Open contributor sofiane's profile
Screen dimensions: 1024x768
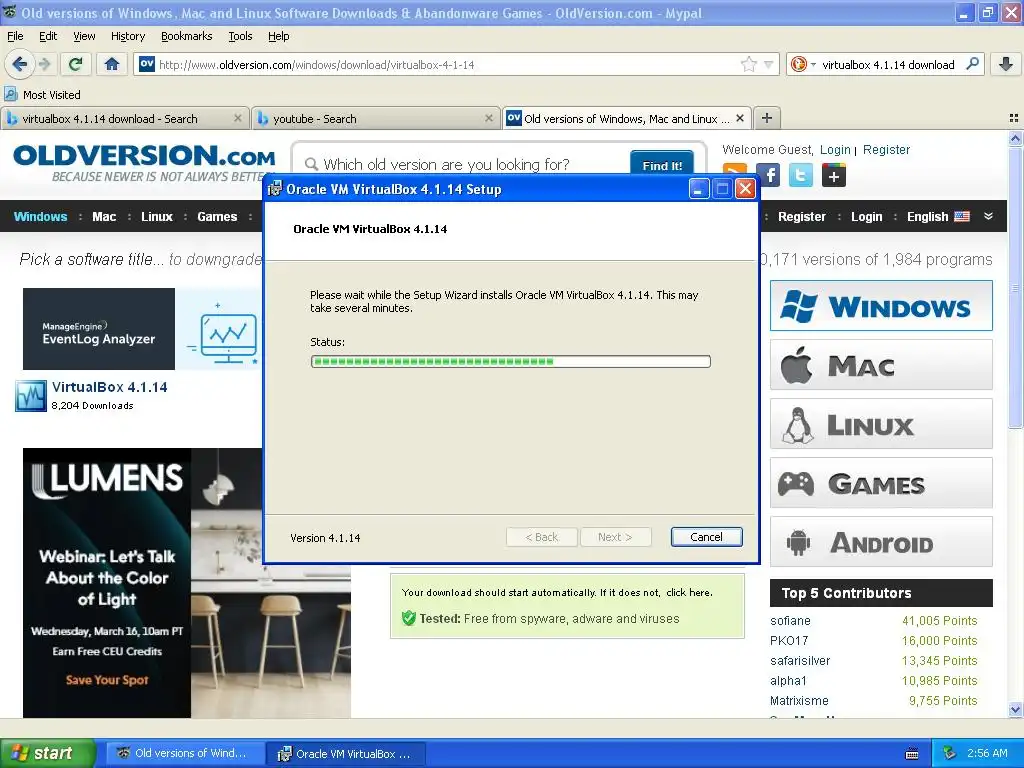tap(790, 620)
